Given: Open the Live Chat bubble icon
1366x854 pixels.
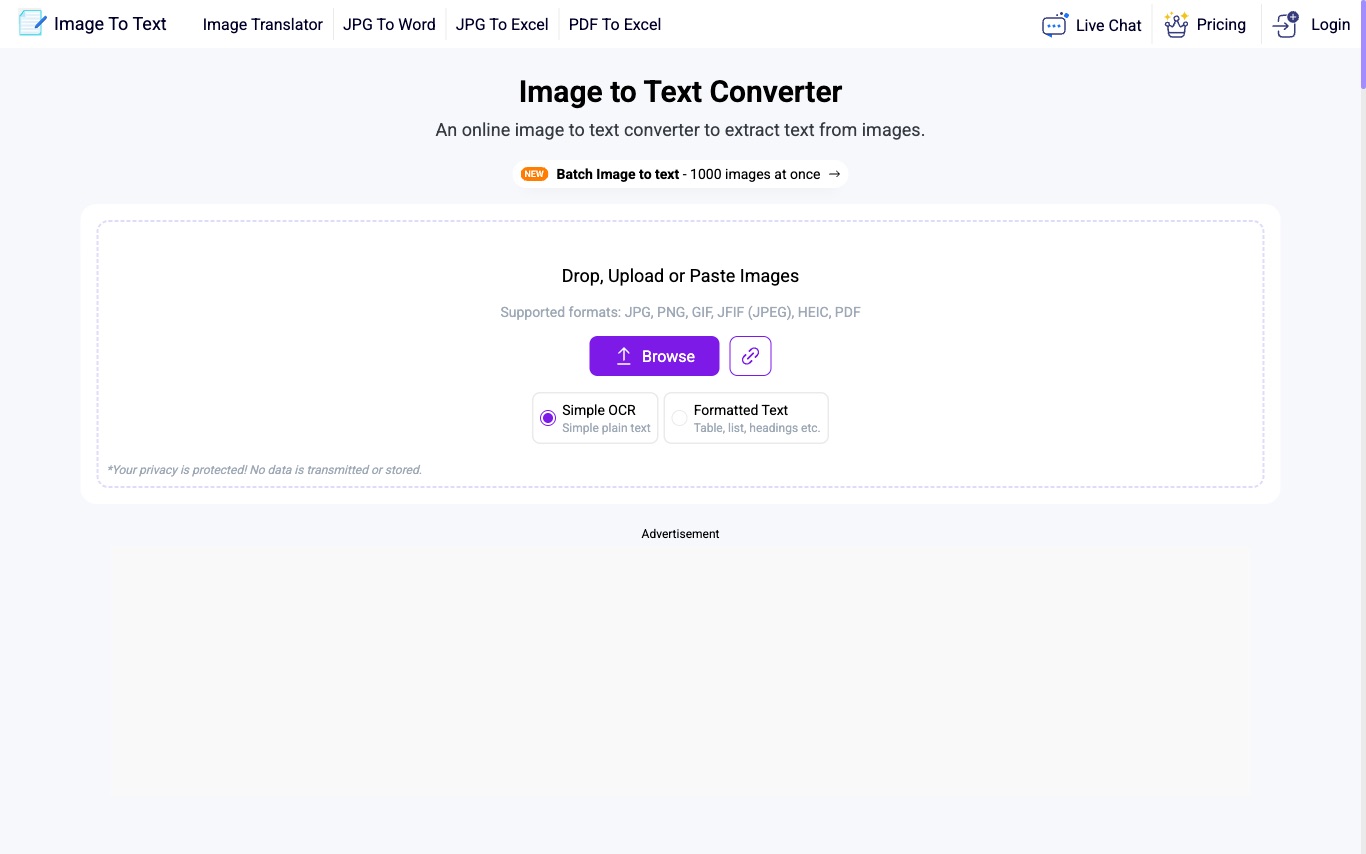Looking at the screenshot, I should pos(1054,25).
